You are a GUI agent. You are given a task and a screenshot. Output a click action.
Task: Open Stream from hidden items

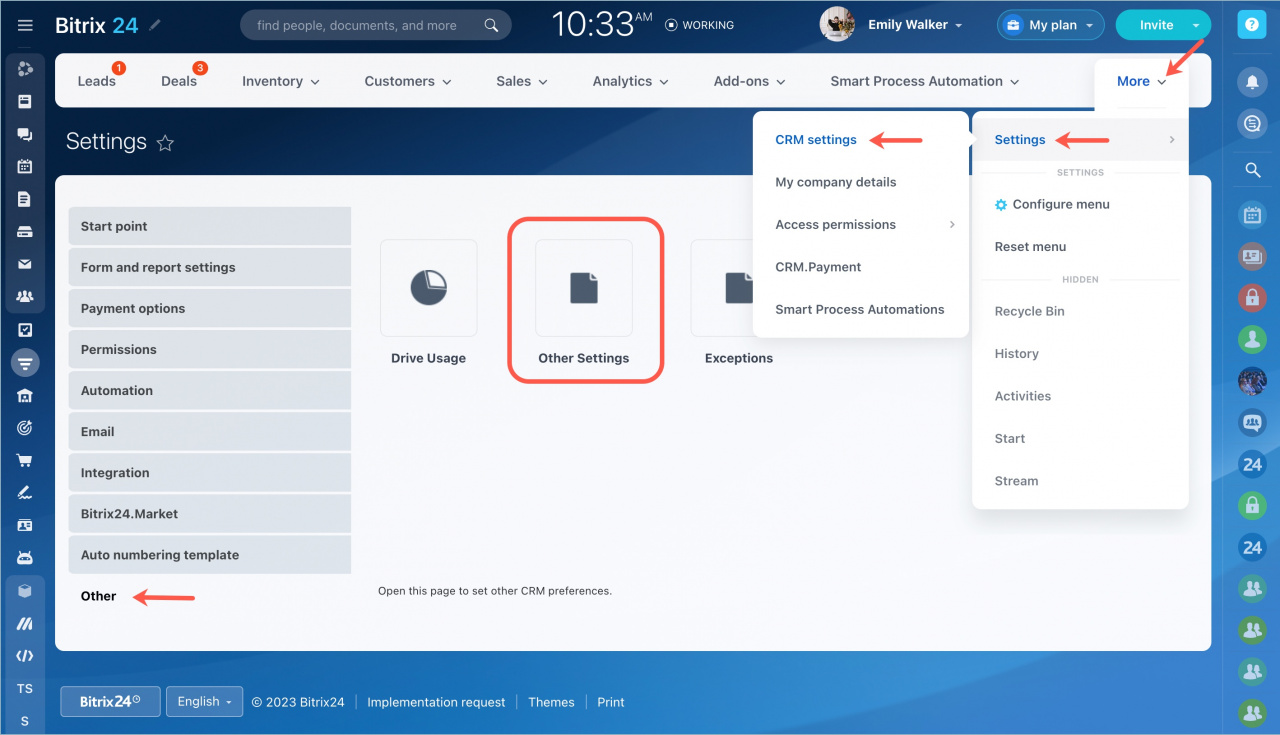[1016, 481]
